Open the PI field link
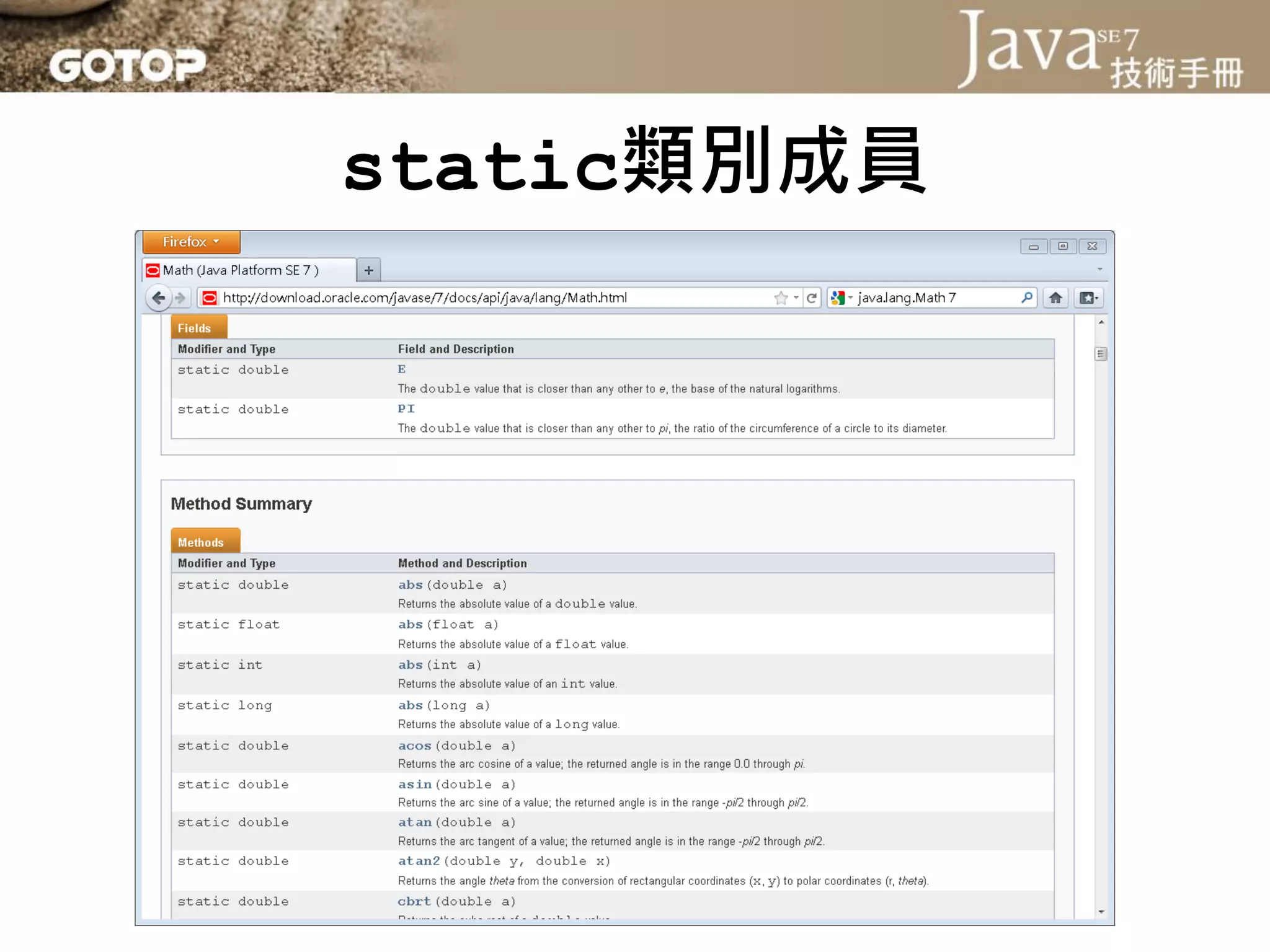1270x952 pixels. (406, 409)
